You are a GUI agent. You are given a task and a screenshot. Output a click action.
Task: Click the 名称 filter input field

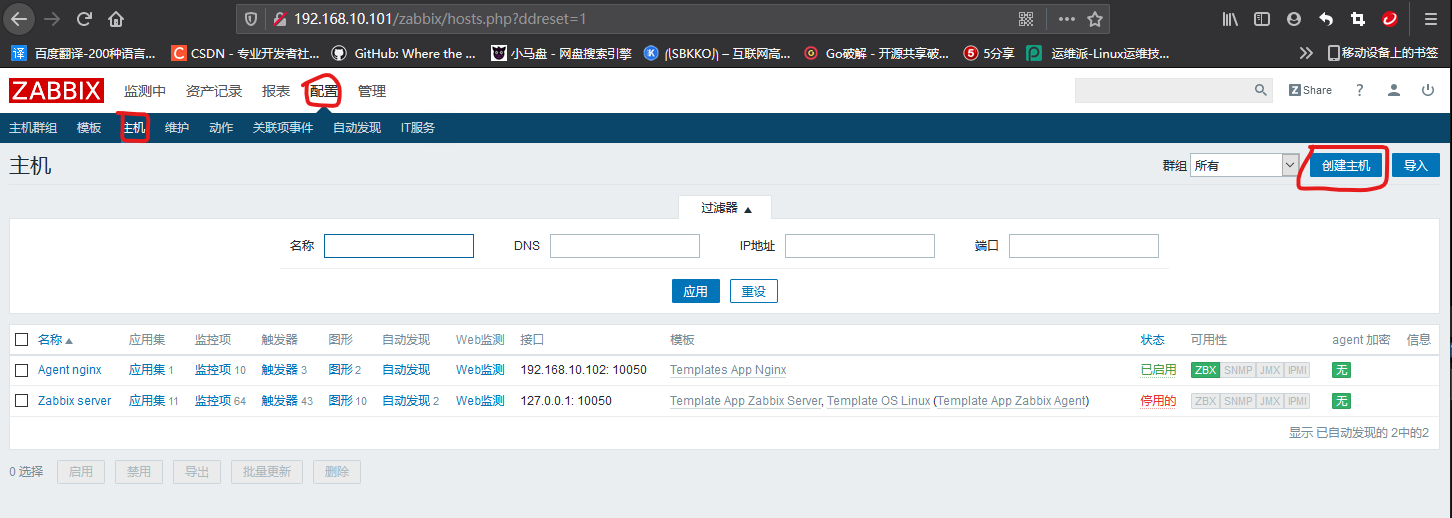click(399, 246)
